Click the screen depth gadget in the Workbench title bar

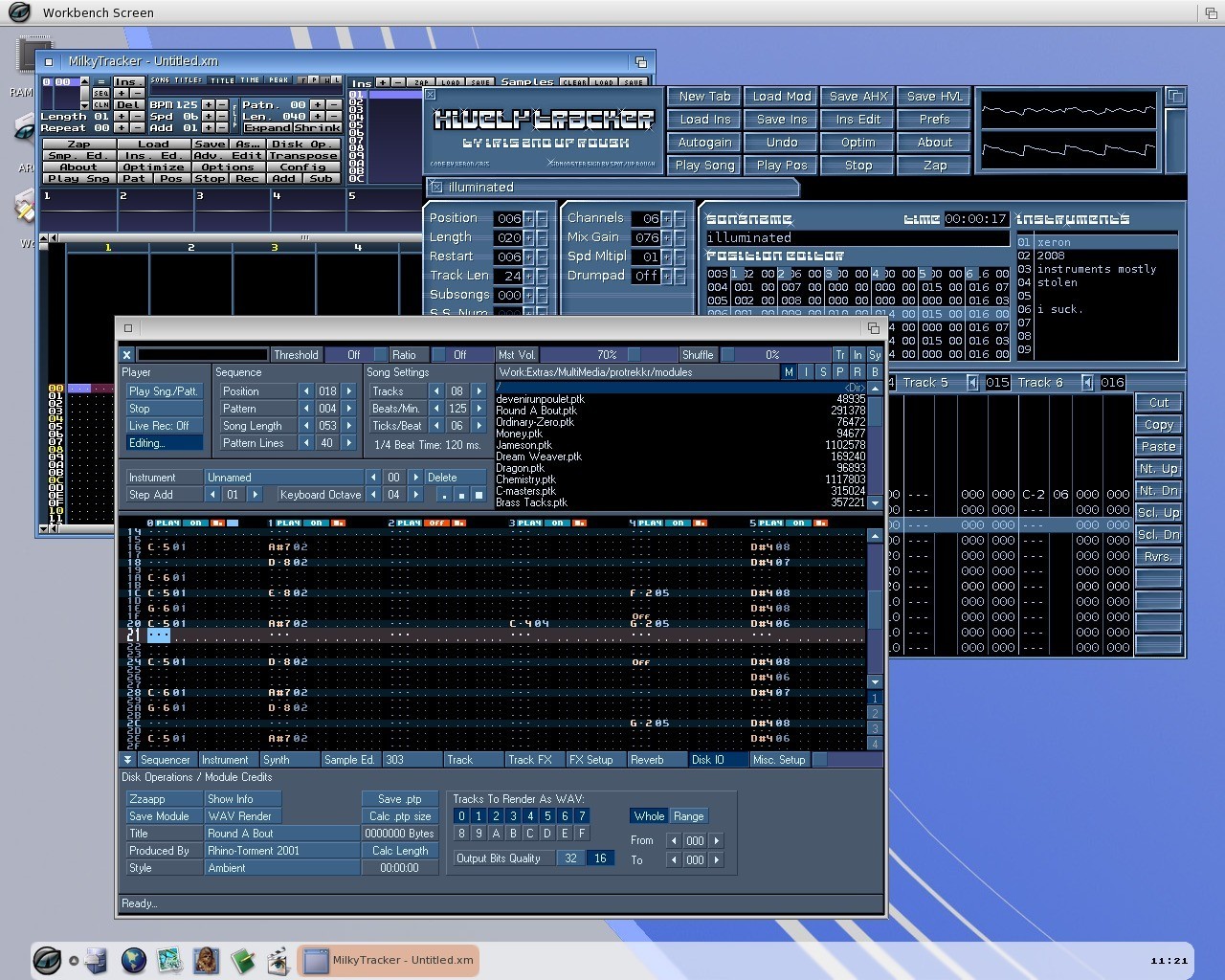tap(1212, 12)
